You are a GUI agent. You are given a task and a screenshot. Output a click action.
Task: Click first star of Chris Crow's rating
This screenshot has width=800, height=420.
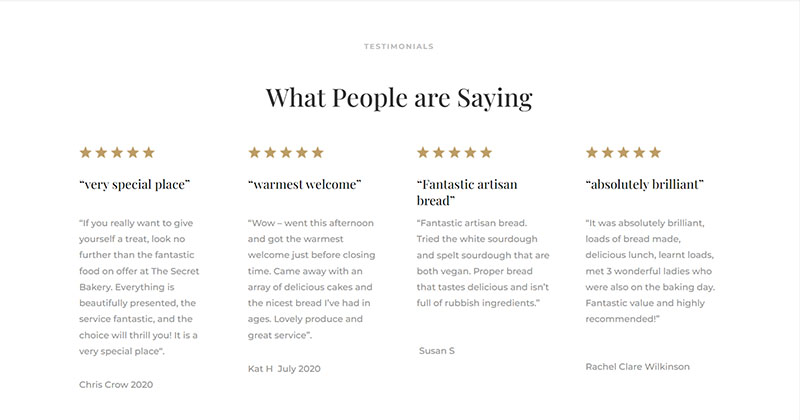(x=86, y=153)
